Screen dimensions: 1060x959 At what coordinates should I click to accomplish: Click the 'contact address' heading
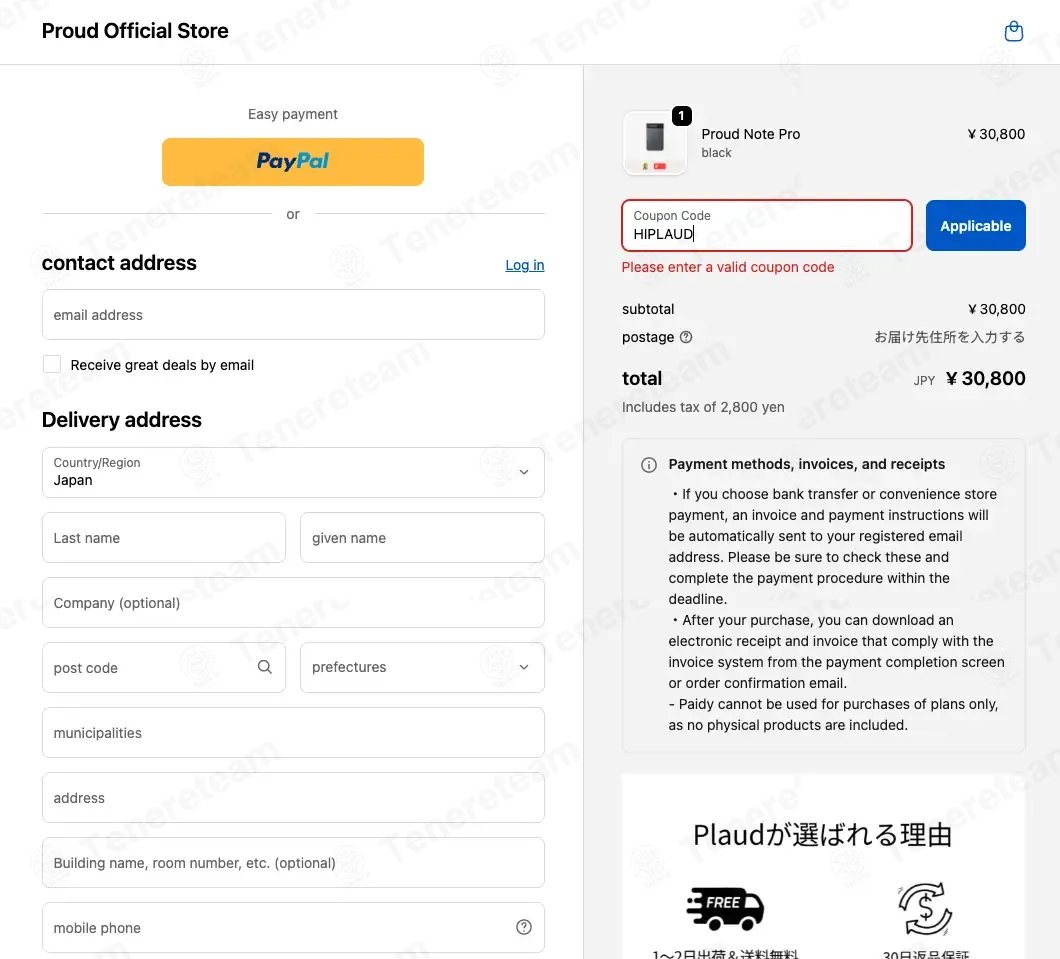pos(119,263)
